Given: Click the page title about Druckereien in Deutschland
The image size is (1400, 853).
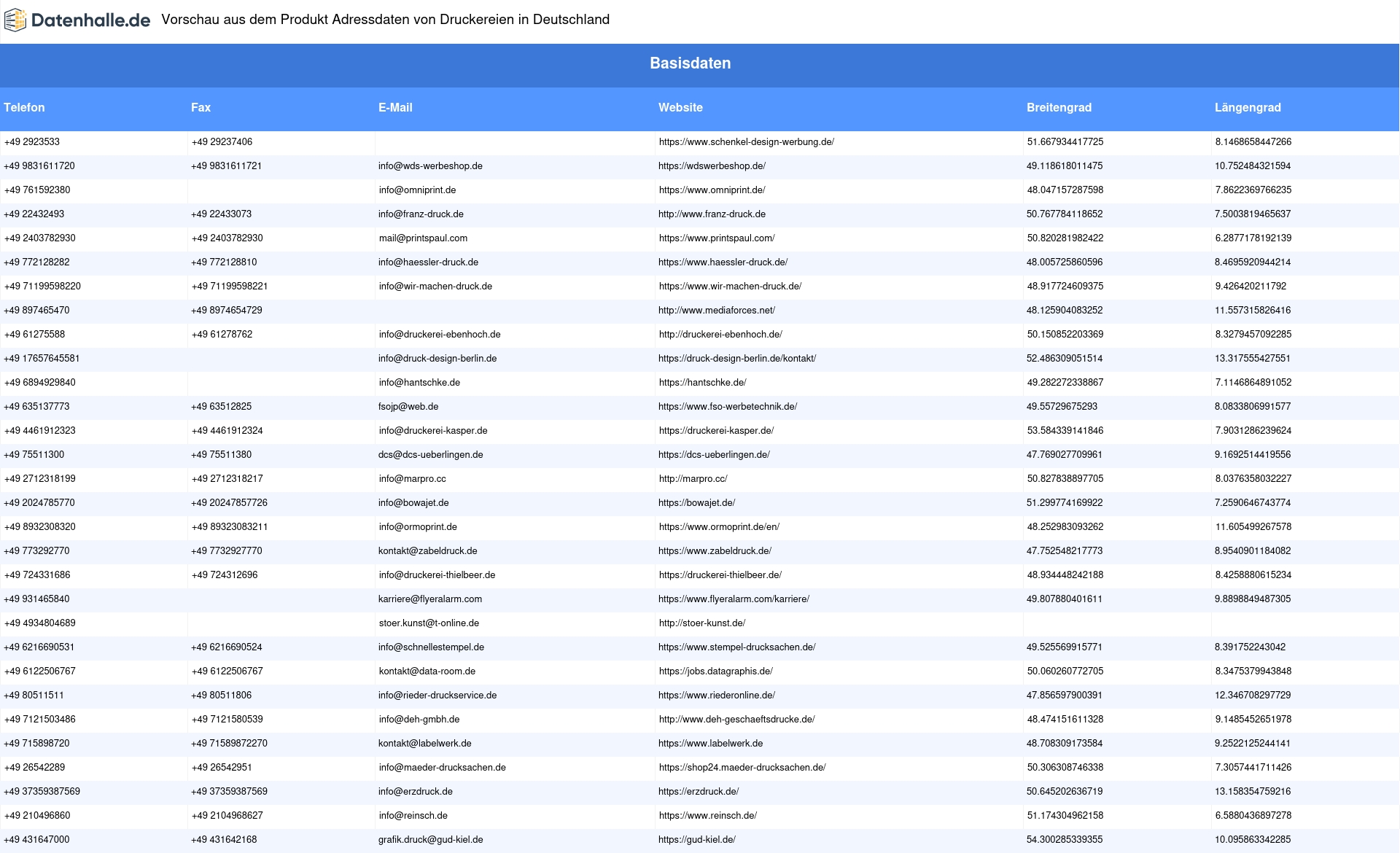Looking at the screenshot, I should pos(385,20).
